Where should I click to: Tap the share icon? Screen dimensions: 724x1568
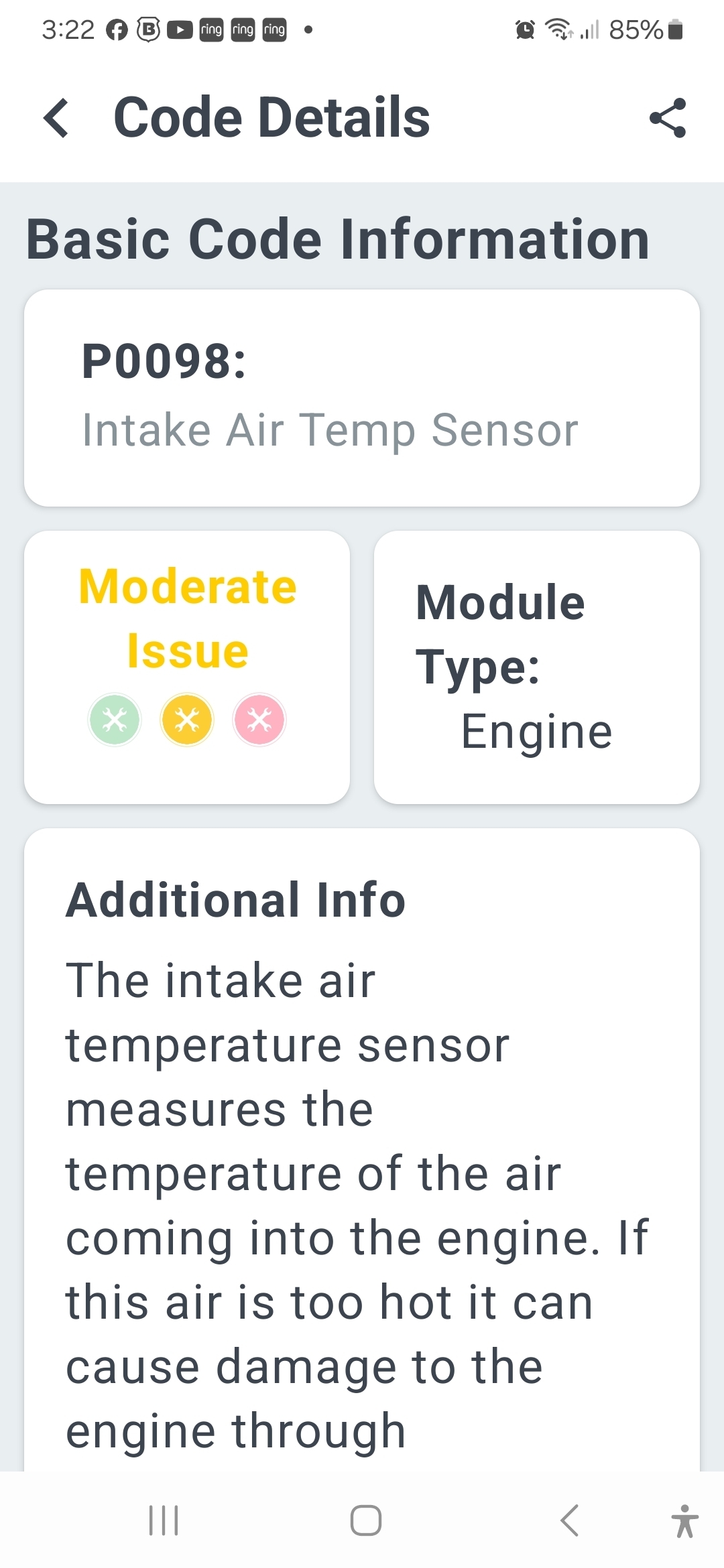668,118
